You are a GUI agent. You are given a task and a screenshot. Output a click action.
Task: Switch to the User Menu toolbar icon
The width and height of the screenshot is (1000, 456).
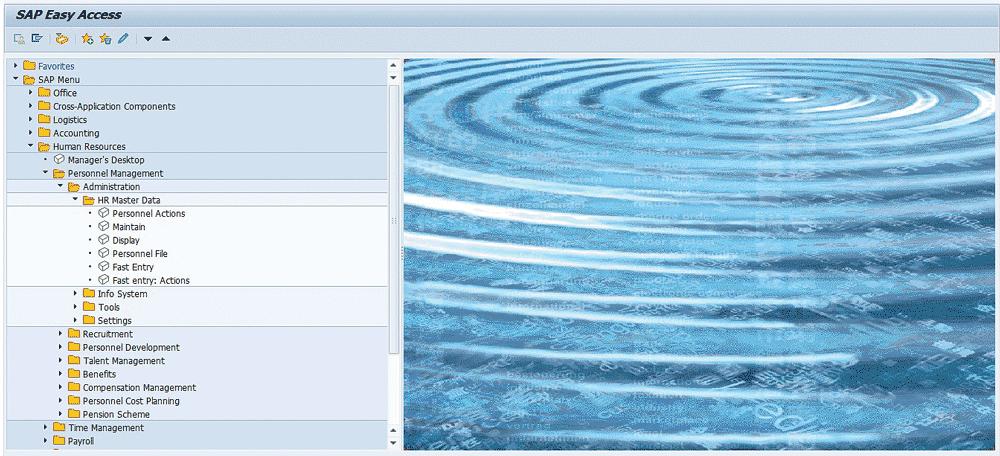tap(20, 39)
